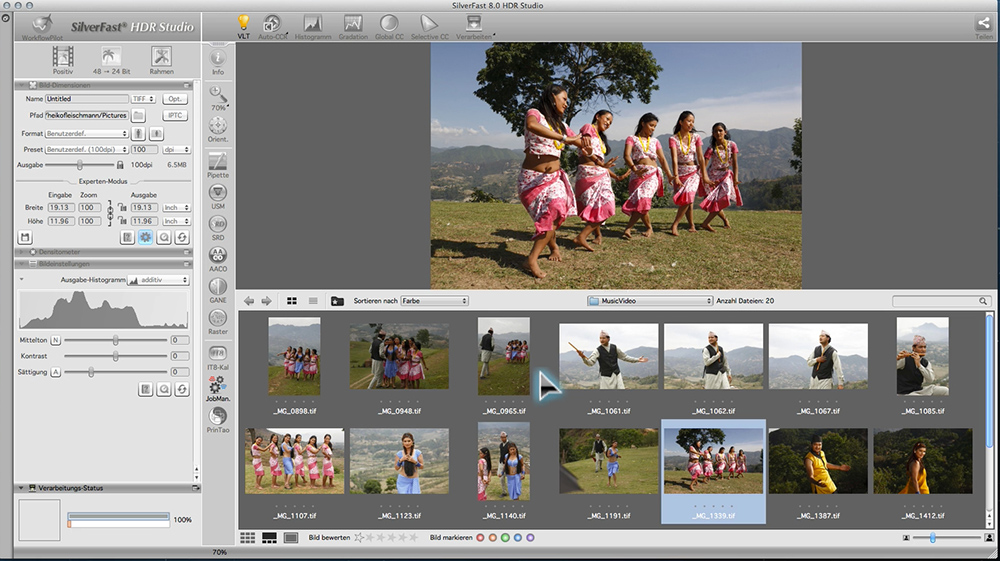Viewport: 1000px width, 561px height.
Task: Open the Gradation curve tool
Action: tap(352, 24)
